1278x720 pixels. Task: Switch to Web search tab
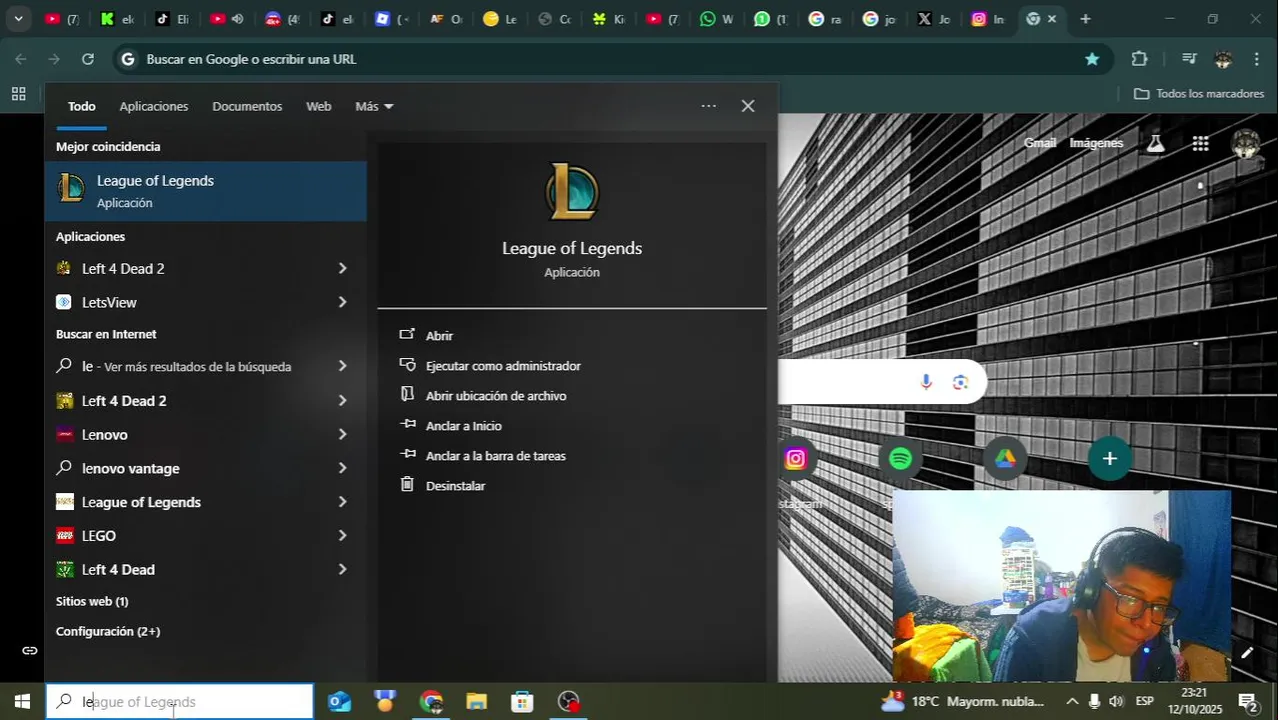pos(318,106)
